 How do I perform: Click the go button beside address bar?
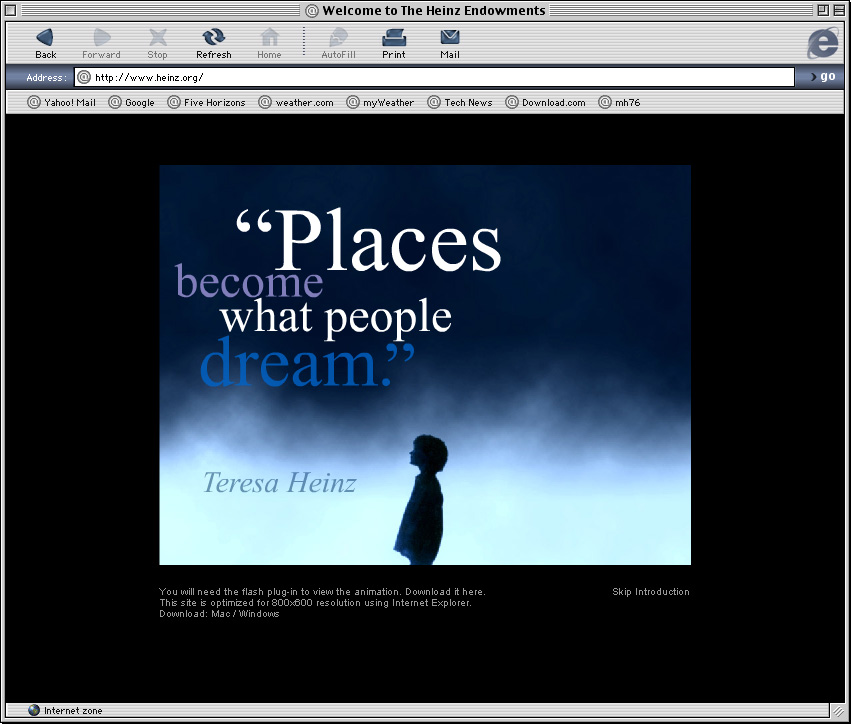pos(822,77)
